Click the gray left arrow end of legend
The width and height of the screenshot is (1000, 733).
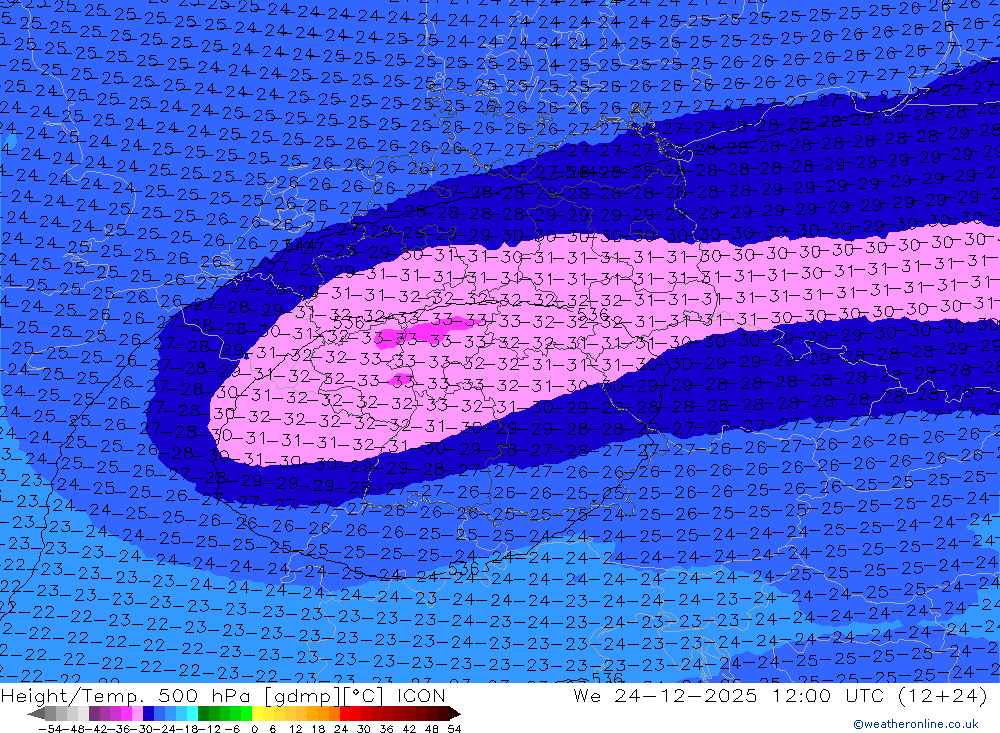[36, 714]
